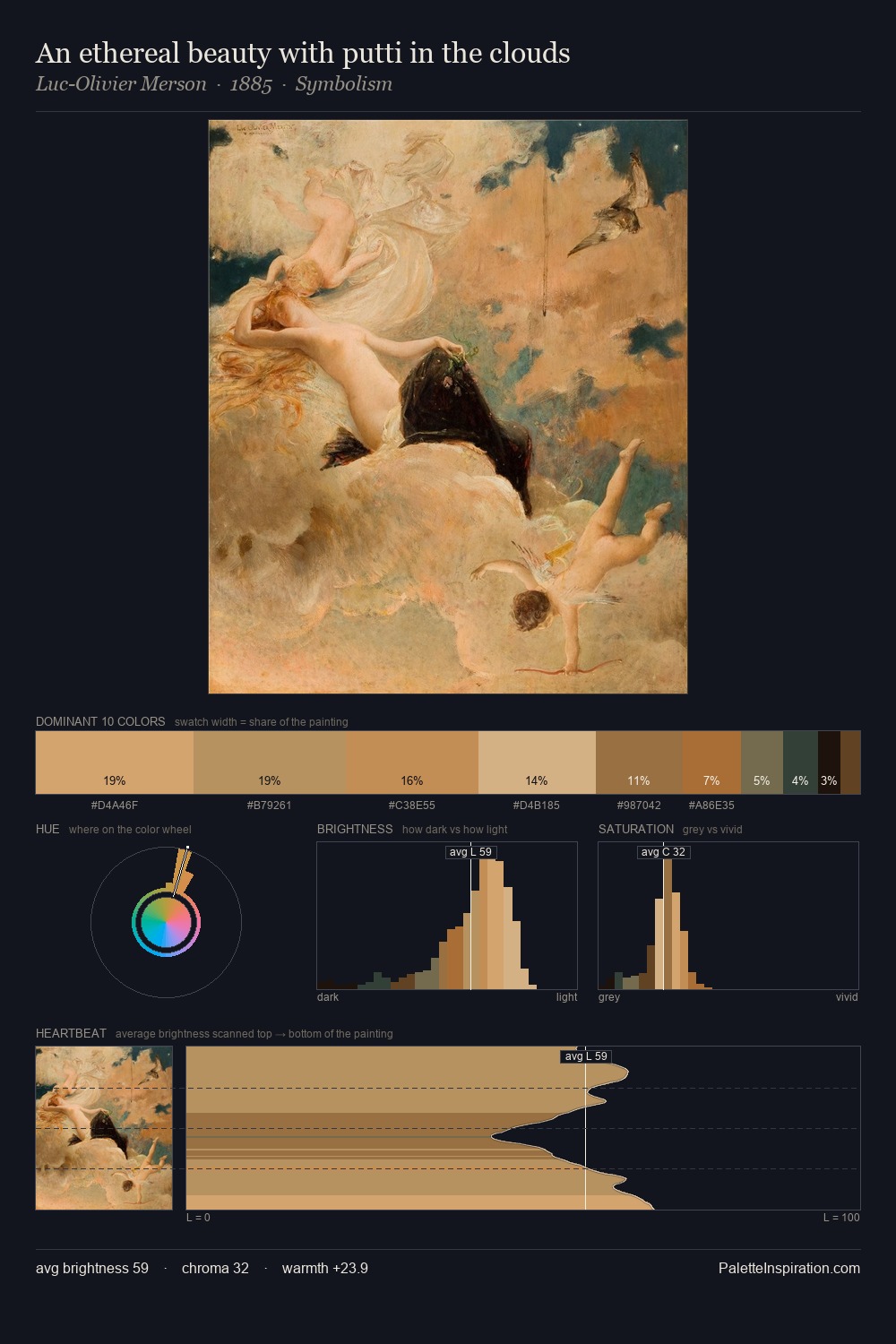Click the SATURATION section heading
Screen dimensions: 896x1344
[636, 829]
